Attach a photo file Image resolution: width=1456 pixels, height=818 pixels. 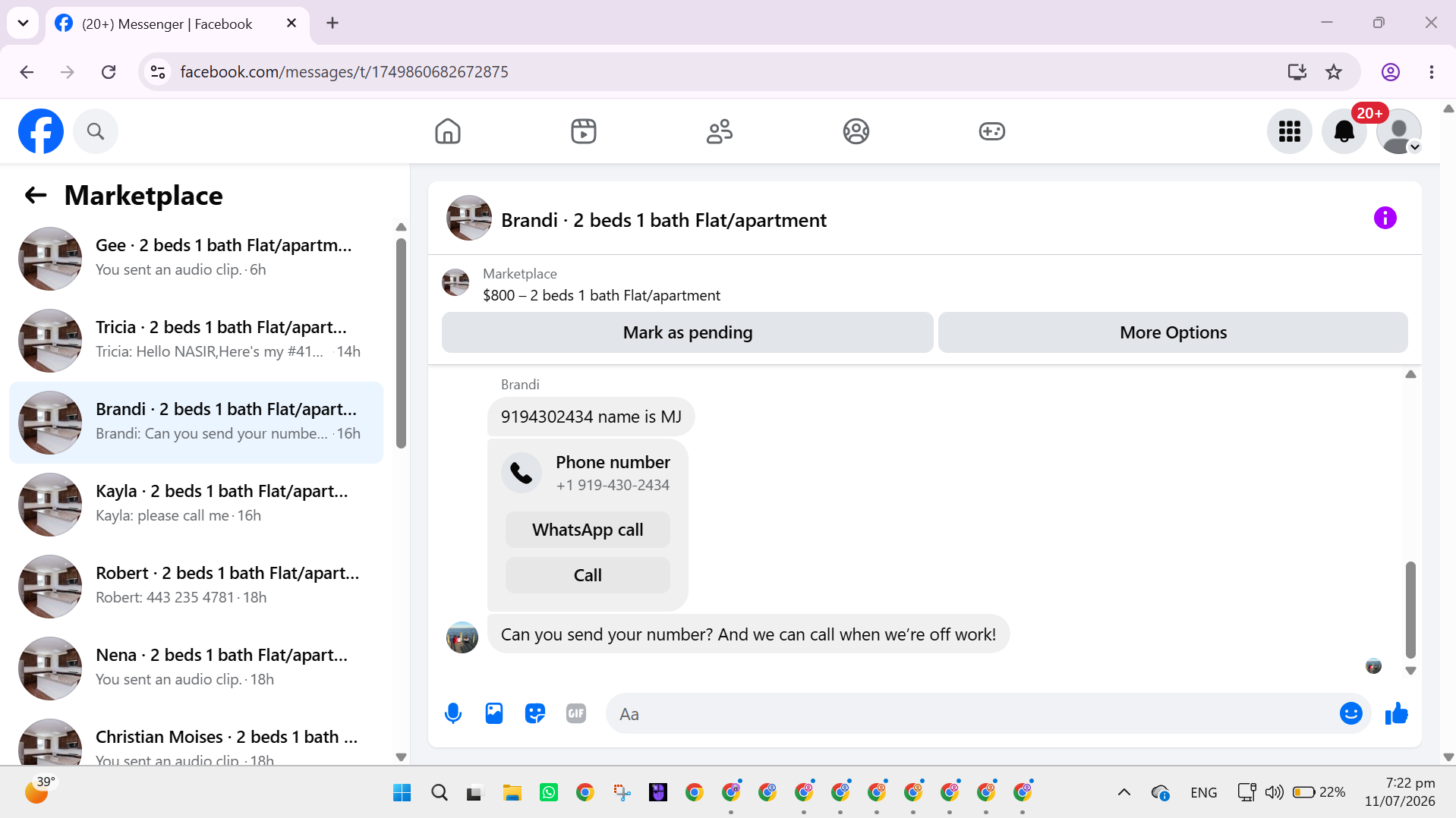pos(494,714)
